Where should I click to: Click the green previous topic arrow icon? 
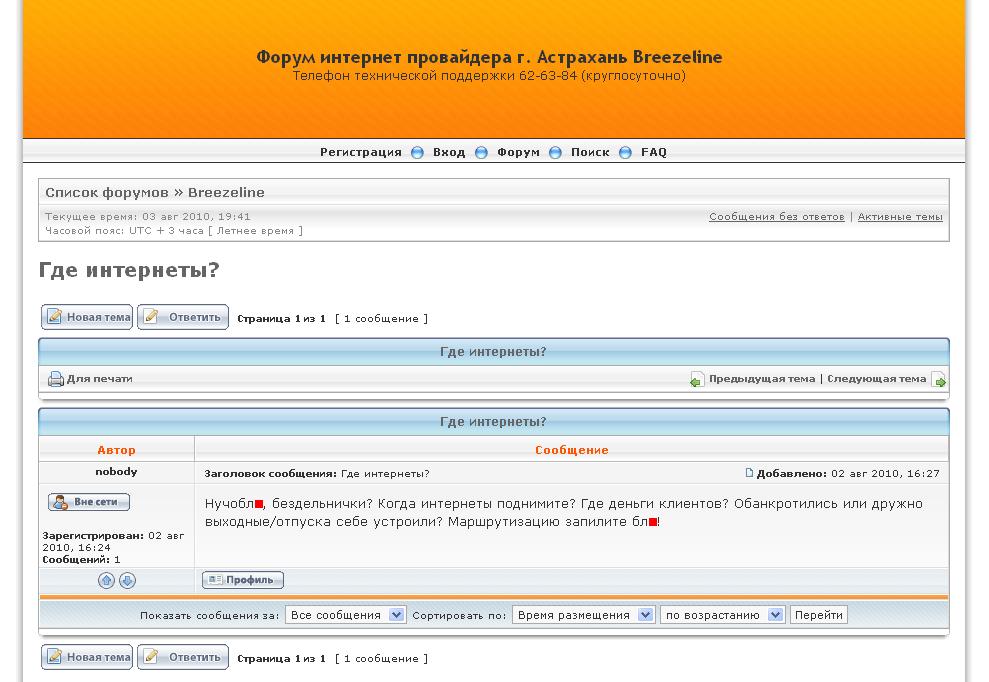point(696,379)
